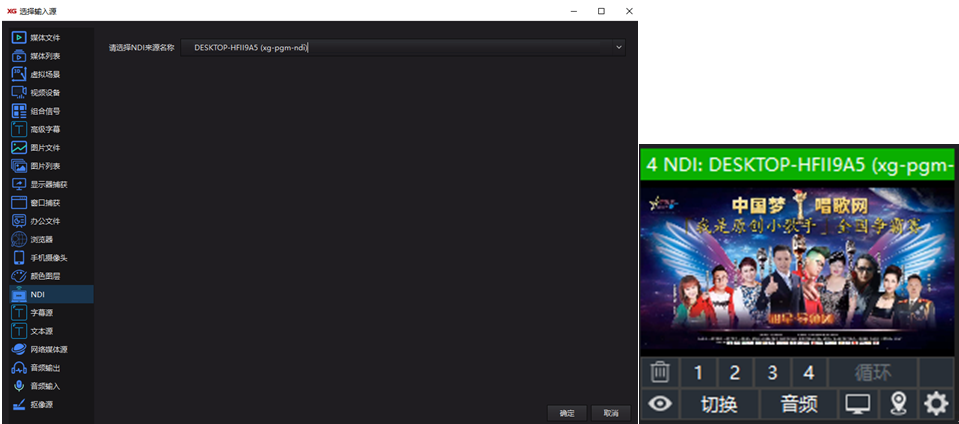Image resolution: width=959 pixels, height=424 pixels.
Task: Select the 媒体文件 media file source icon
Action: pos(19,37)
